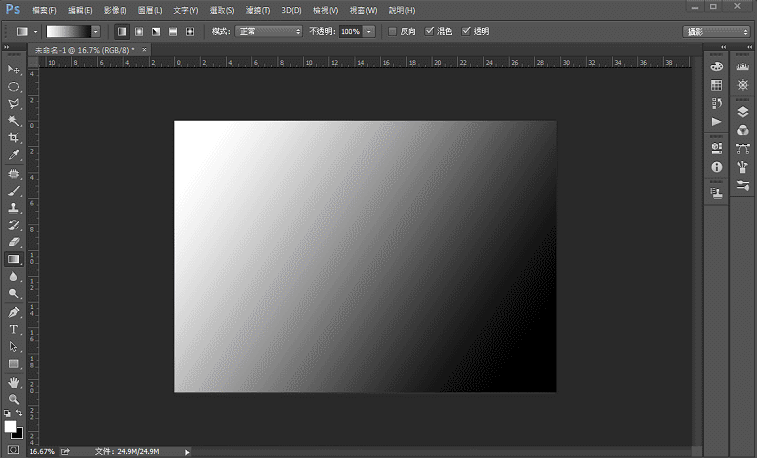Screen dimensions: 757x458
Task: Open the Swatches panel icon
Action: 716,85
